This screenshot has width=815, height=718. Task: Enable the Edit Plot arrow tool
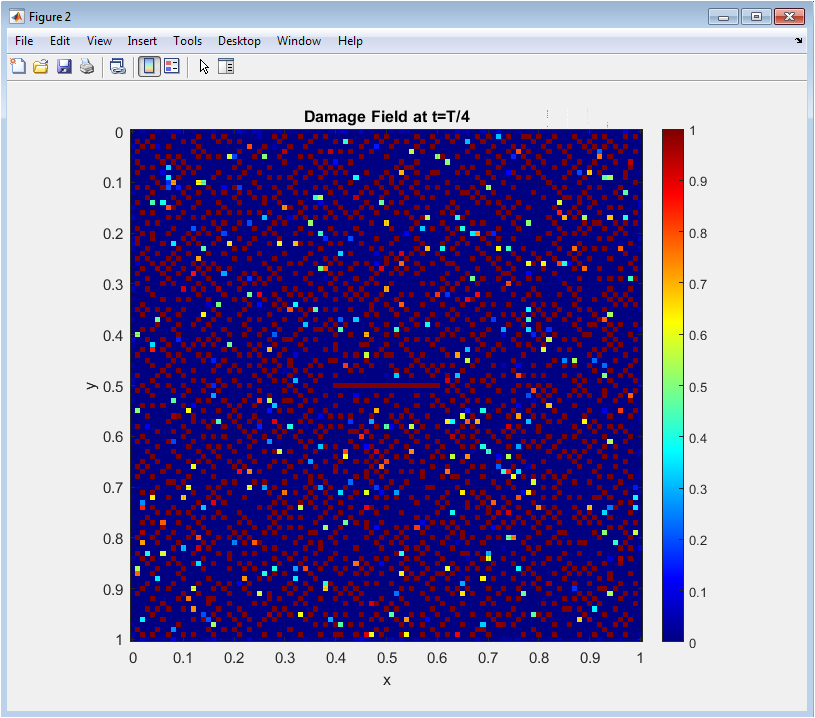point(204,67)
